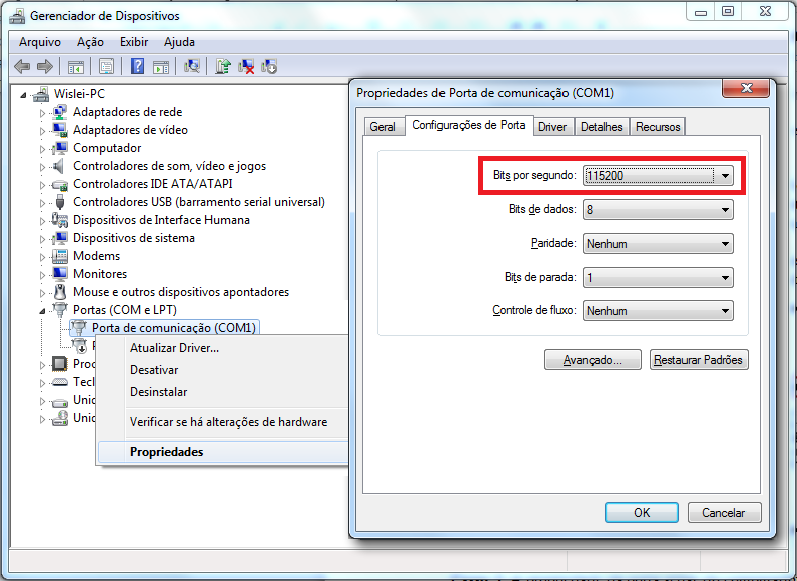Open the Bits por segundo dropdown
The height and width of the screenshot is (581, 797).
click(x=725, y=176)
